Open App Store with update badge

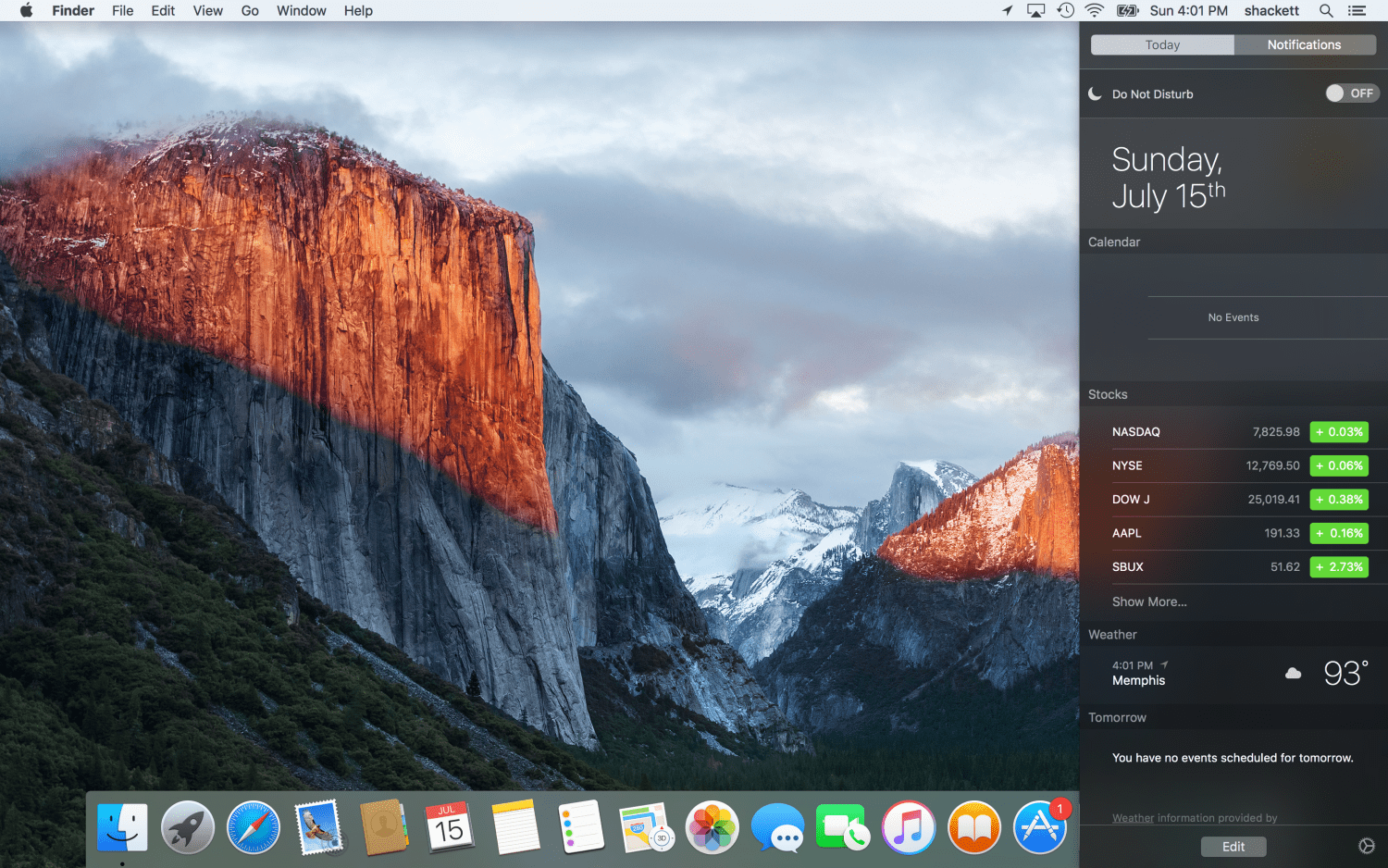point(1040,826)
